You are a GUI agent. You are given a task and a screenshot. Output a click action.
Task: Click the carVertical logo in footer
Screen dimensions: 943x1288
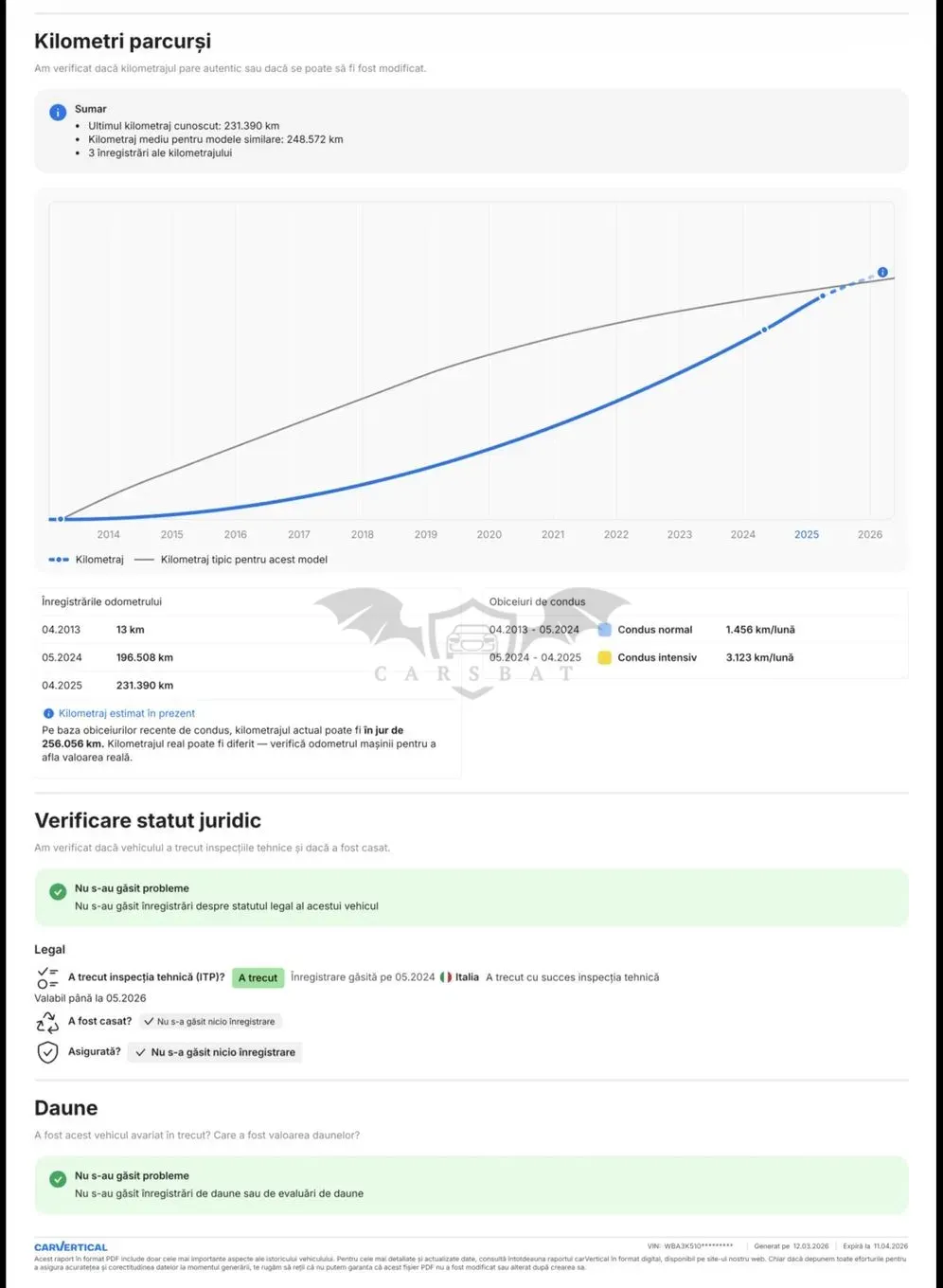click(71, 1247)
